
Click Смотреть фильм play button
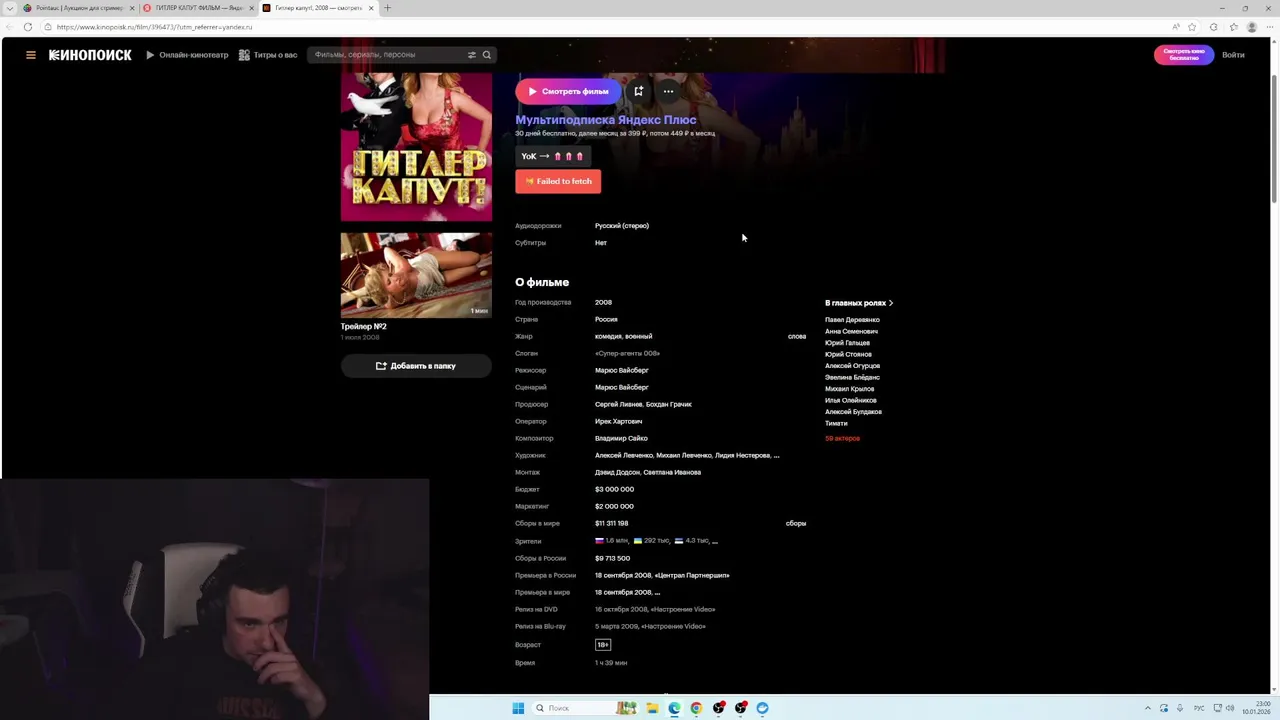(568, 91)
